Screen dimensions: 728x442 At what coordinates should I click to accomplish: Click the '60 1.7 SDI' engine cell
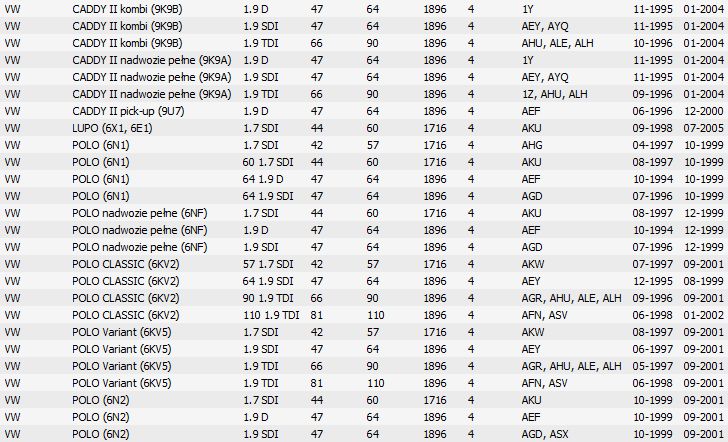click(x=268, y=162)
